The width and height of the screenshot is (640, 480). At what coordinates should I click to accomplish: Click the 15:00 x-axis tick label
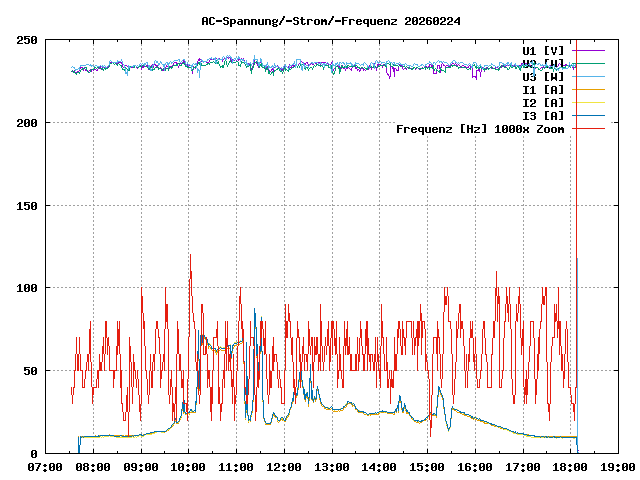tap(427, 467)
